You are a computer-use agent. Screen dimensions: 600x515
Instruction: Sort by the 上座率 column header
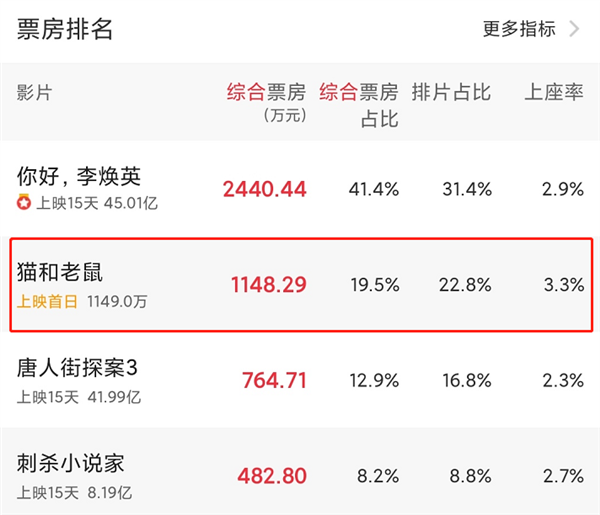click(x=555, y=93)
